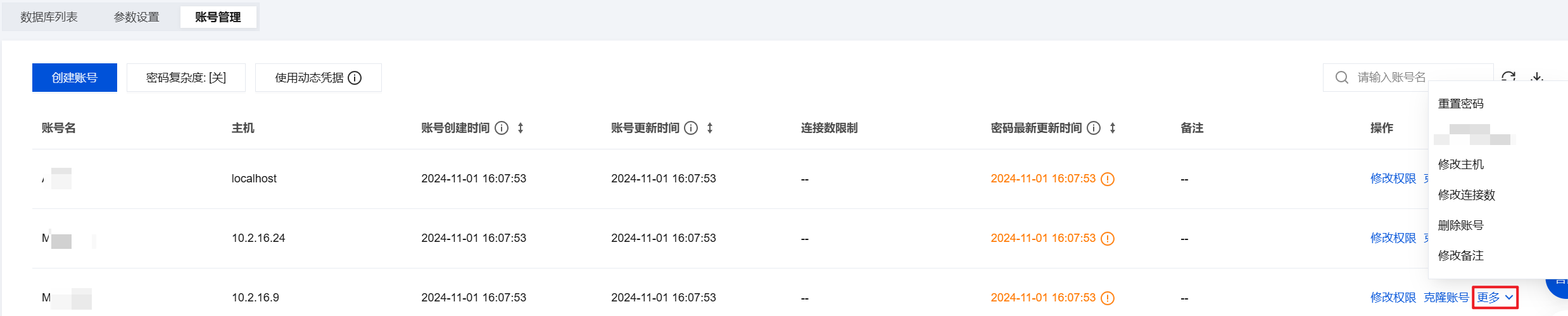Image resolution: width=1568 pixels, height=316 pixels.
Task: Click info icon next to 使用动态凭据
Action: (355, 78)
